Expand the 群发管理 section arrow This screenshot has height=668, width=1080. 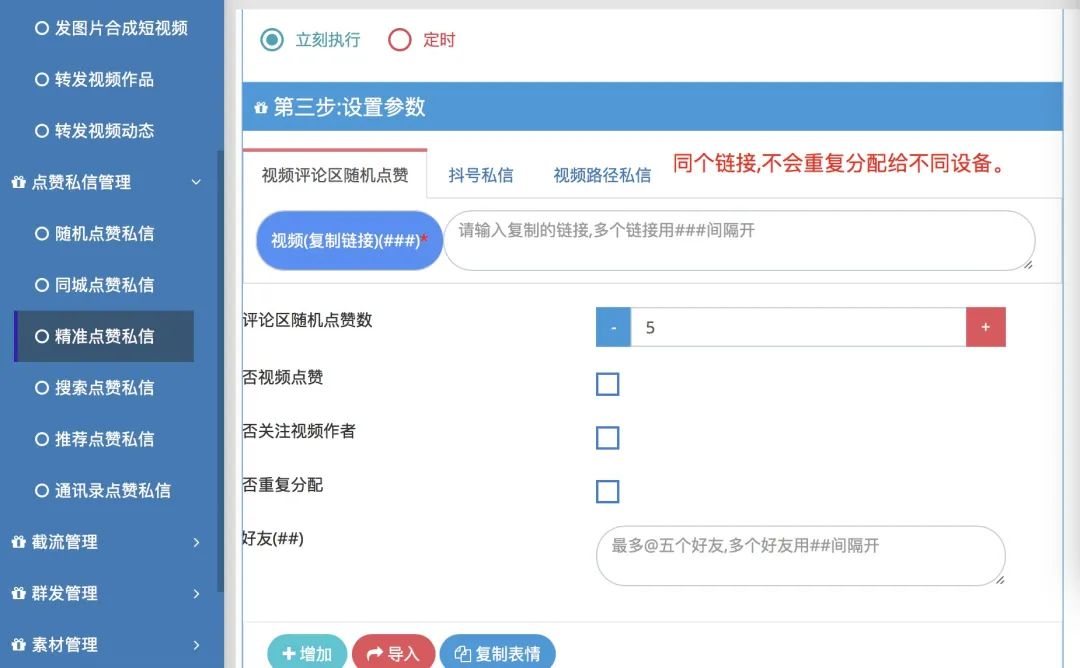coord(196,594)
